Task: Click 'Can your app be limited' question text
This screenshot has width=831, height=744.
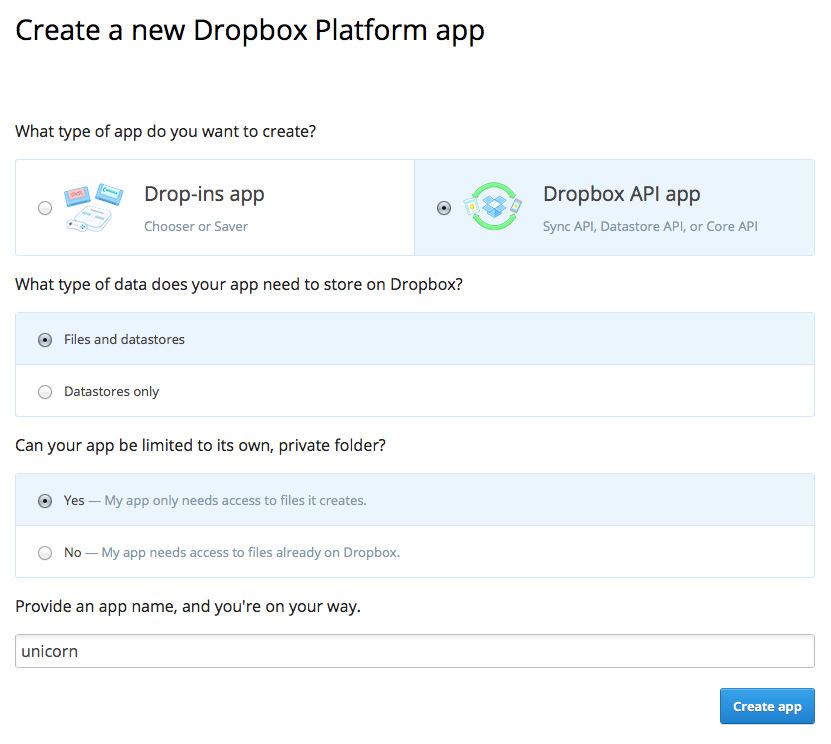Action: [x=200, y=445]
